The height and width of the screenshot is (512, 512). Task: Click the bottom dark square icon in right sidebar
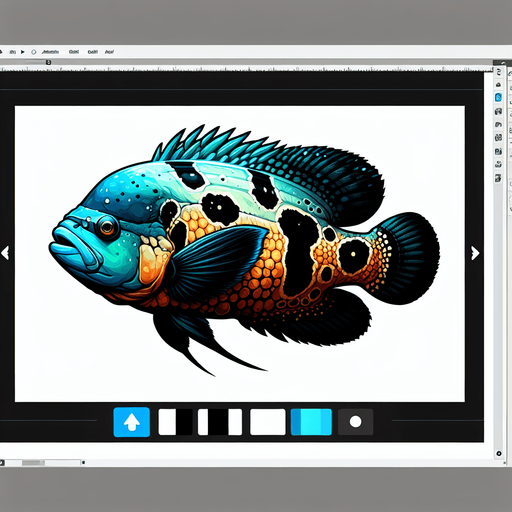point(498,178)
